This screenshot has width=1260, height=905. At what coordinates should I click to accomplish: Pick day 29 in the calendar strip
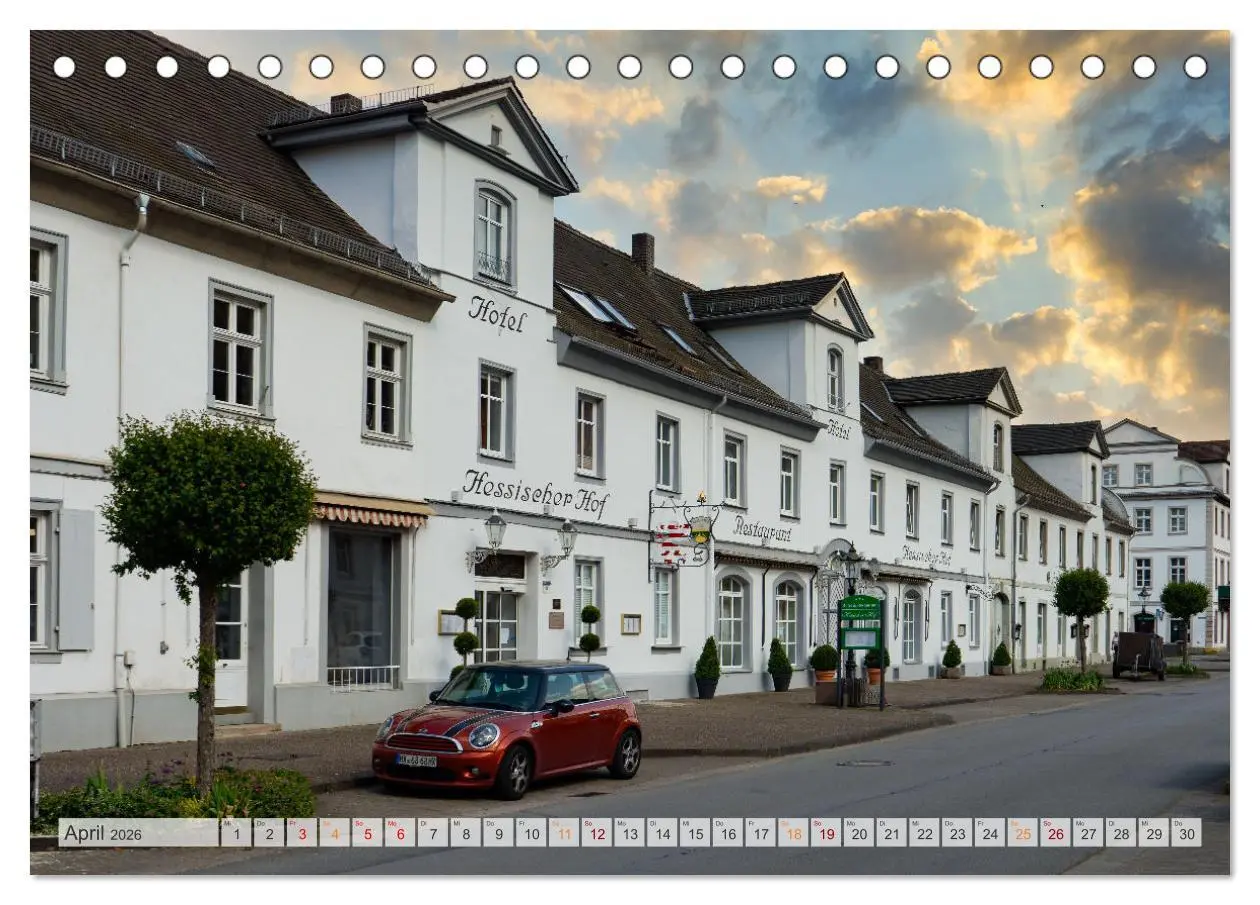pyautogui.click(x=1153, y=833)
